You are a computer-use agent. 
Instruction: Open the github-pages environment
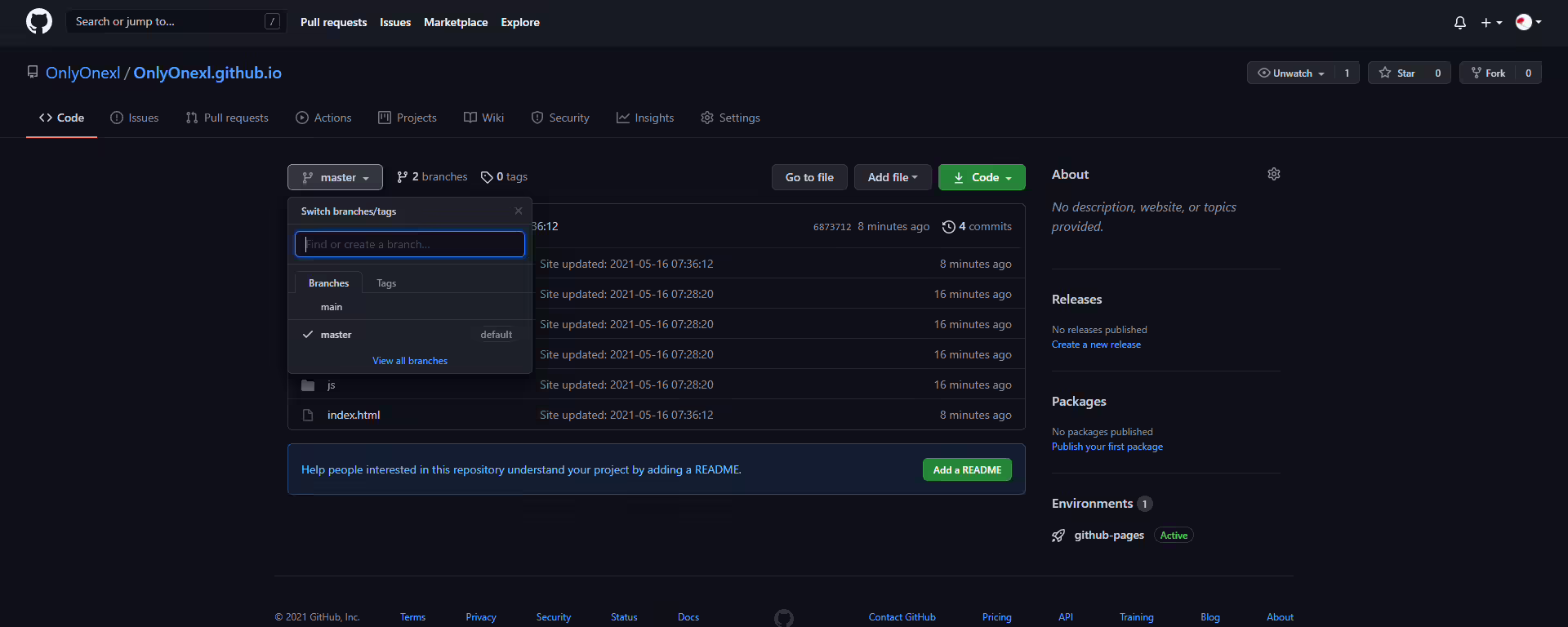click(1109, 535)
